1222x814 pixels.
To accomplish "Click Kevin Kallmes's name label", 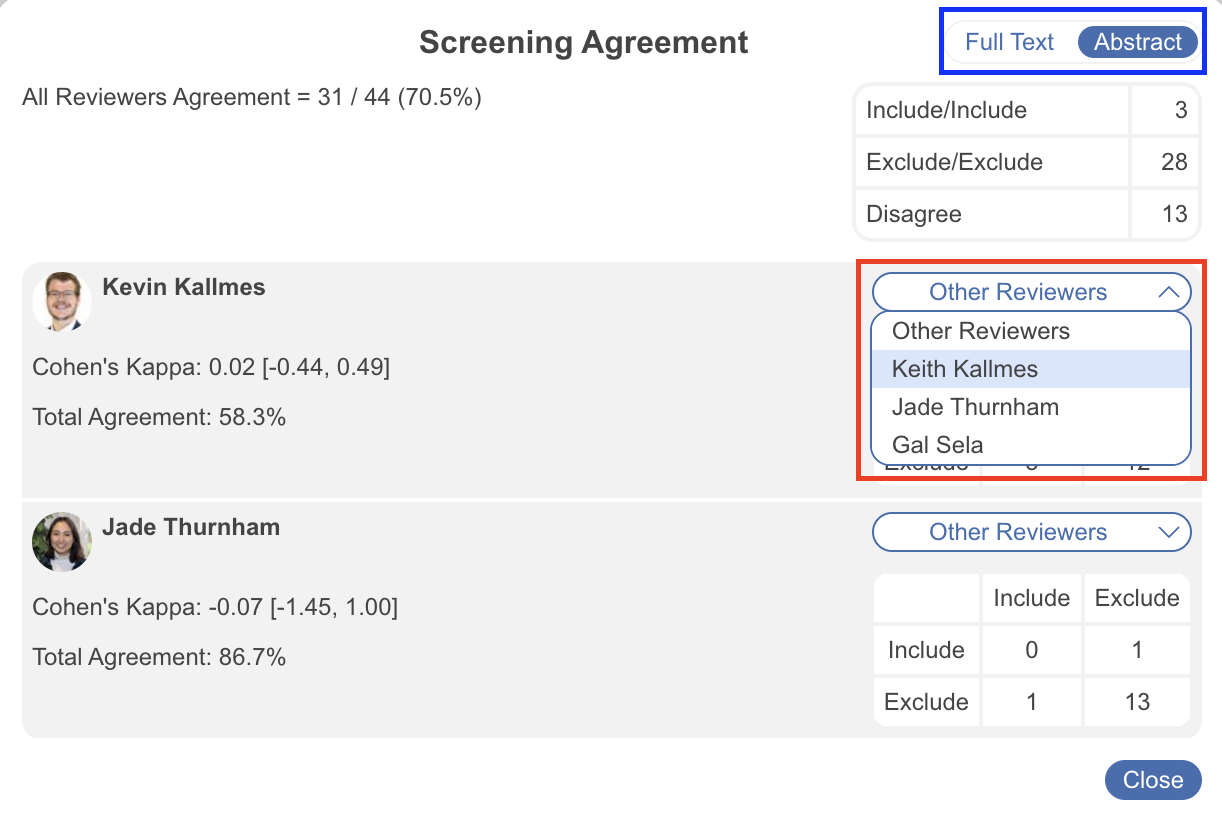I will tap(185, 287).
